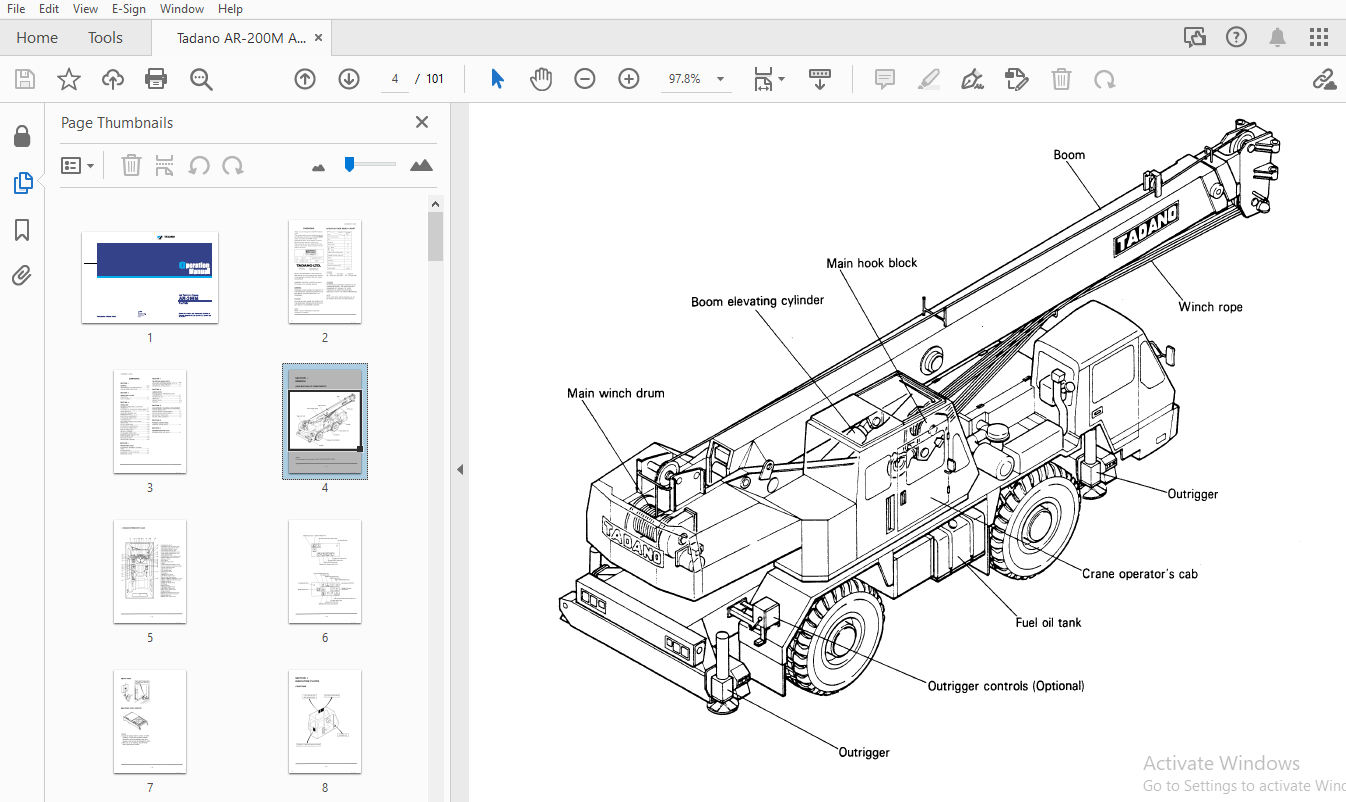Select page 7 thumbnail
The height and width of the screenshot is (802, 1346).
click(x=150, y=722)
